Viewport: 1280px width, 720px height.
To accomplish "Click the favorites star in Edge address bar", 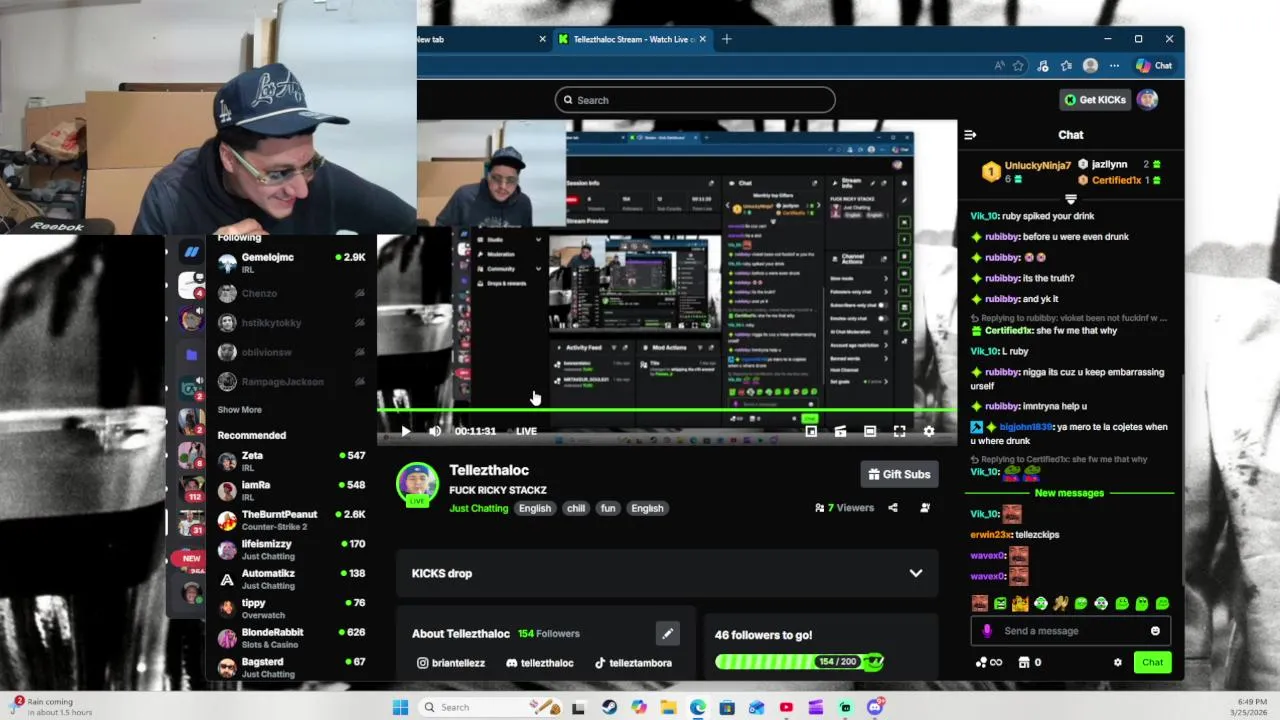I will (x=1018, y=66).
